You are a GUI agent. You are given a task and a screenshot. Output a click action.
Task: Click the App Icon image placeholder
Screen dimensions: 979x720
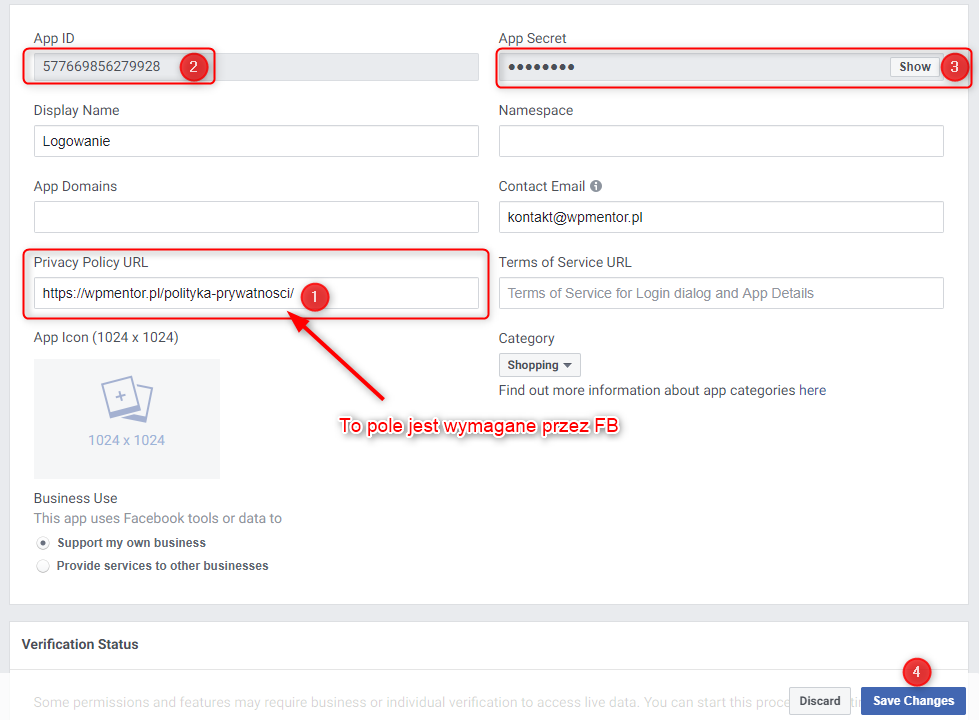pyautogui.click(x=126, y=418)
